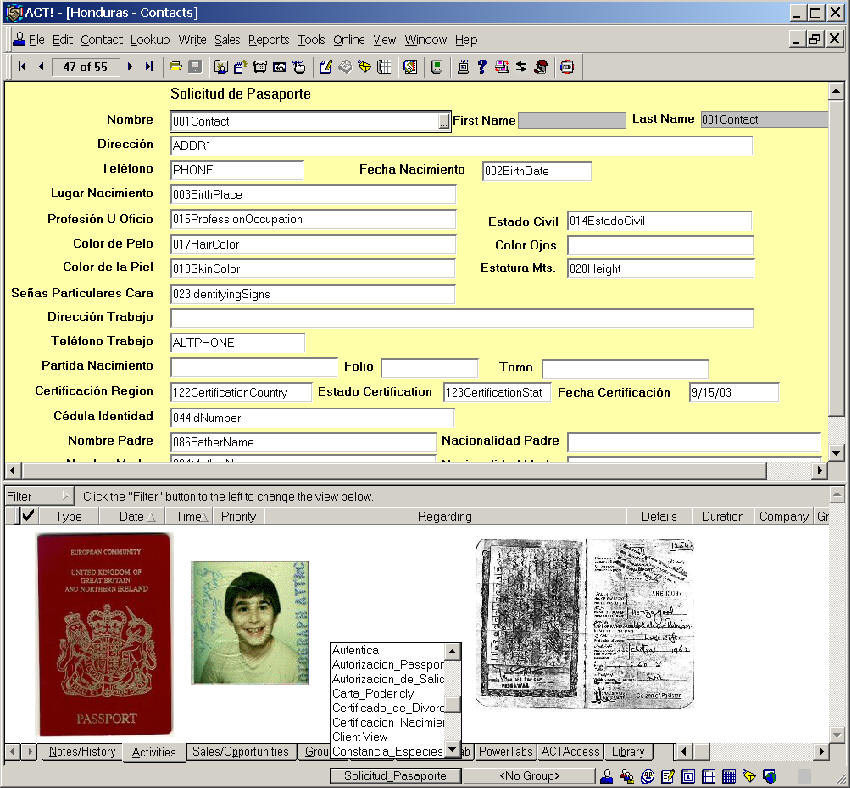
Task: Jump to the last contact record
Action: coord(149,66)
